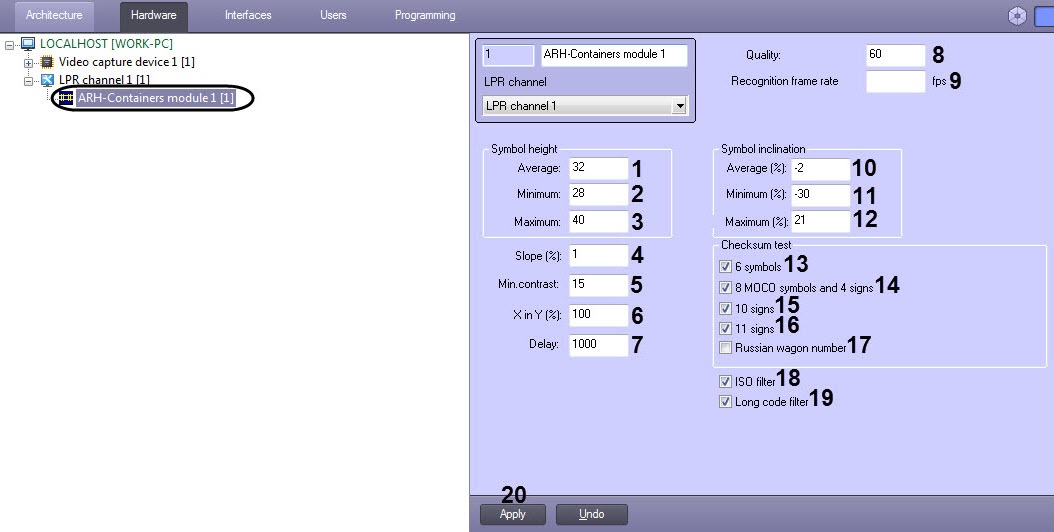This screenshot has height=532, width=1054.
Task: Click the X in Y (%) field
Action: [x=598, y=315]
